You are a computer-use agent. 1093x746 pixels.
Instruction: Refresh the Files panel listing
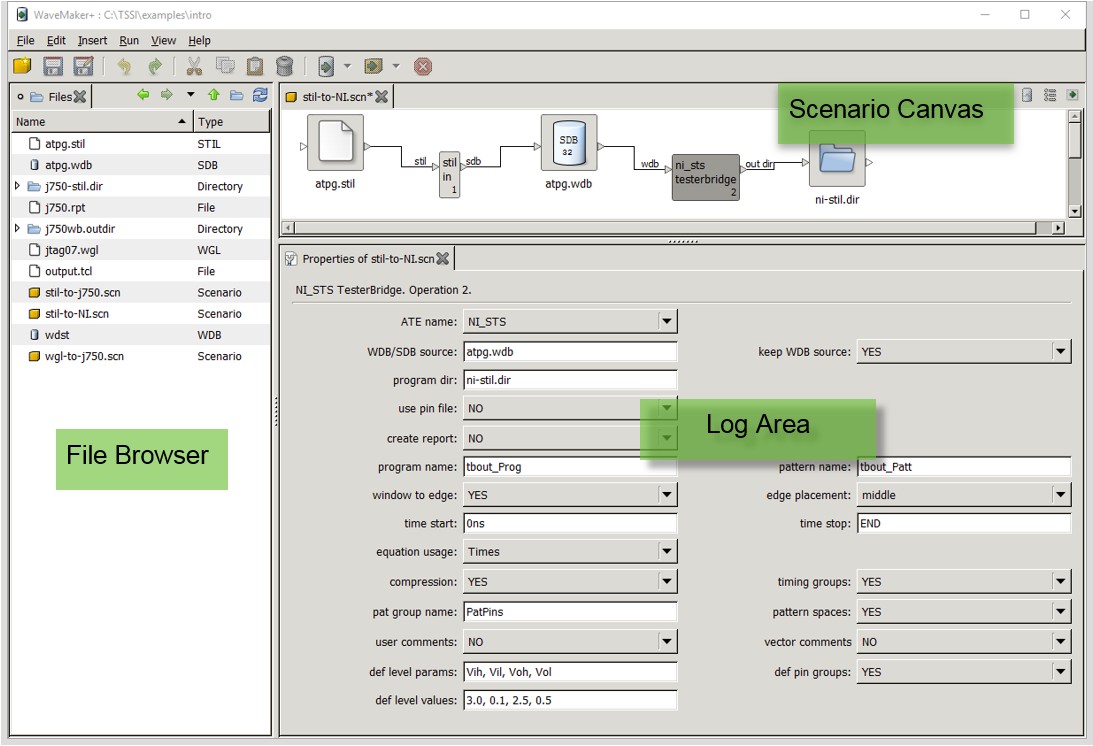click(x=260, y=95)
